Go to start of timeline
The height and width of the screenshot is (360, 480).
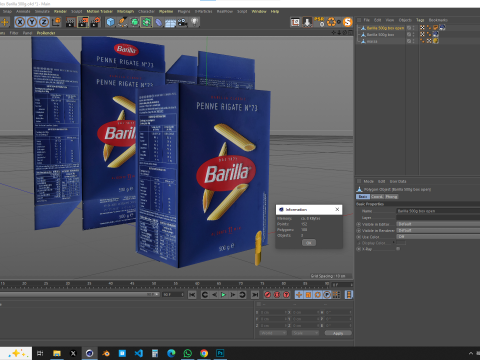[192, 295]
